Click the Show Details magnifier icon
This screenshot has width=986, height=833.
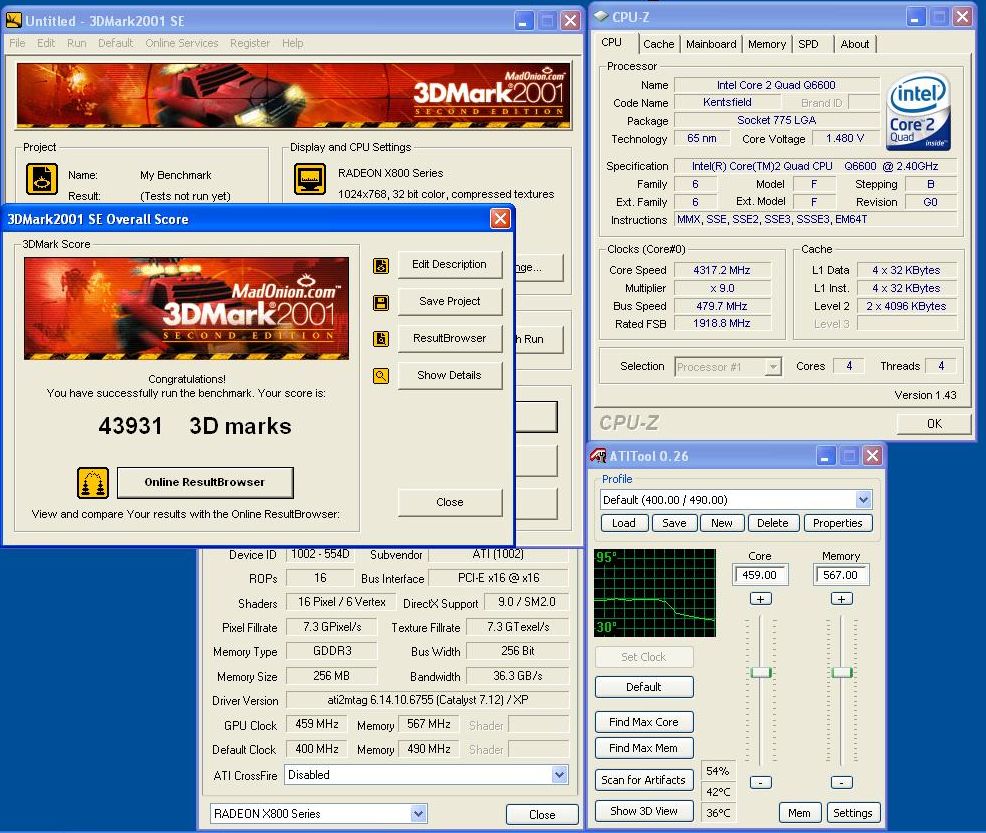point(380,376)
